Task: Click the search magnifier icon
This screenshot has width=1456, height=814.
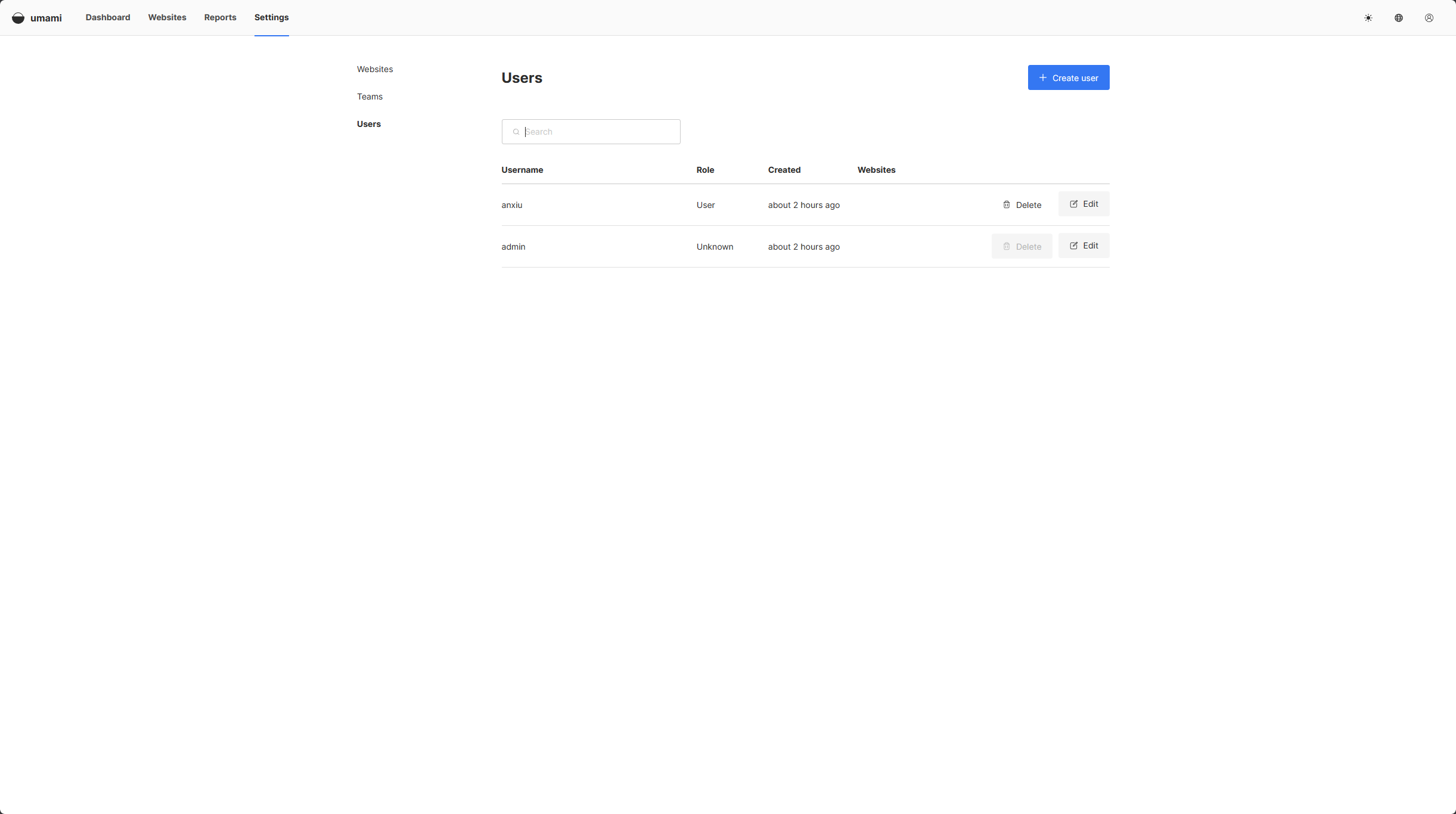Action: (516, 132)
